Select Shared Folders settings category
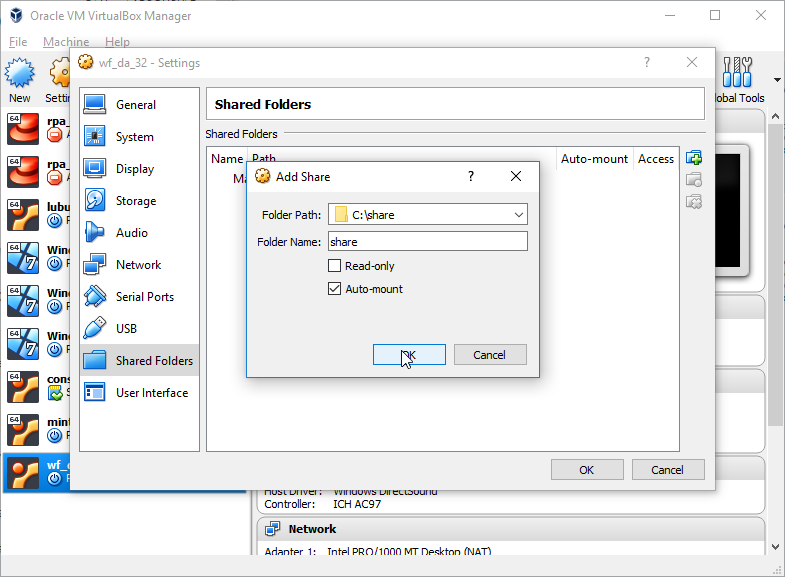Viewport: 785px width, 577px height. (x=139, y=360)
